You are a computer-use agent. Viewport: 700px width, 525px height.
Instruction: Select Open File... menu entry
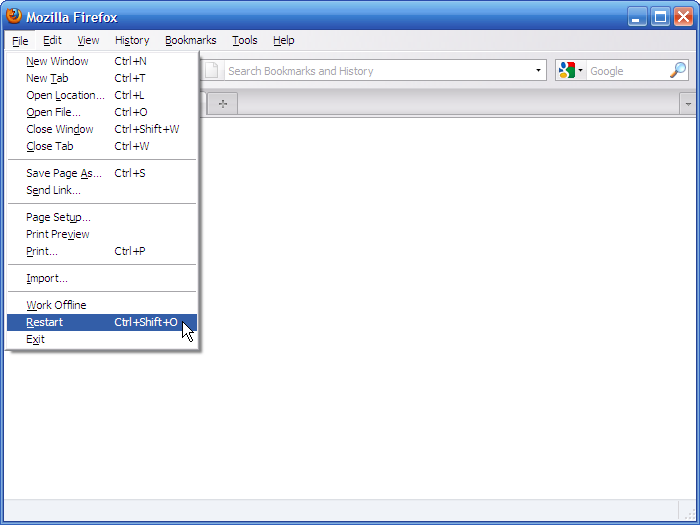point(102,112)
